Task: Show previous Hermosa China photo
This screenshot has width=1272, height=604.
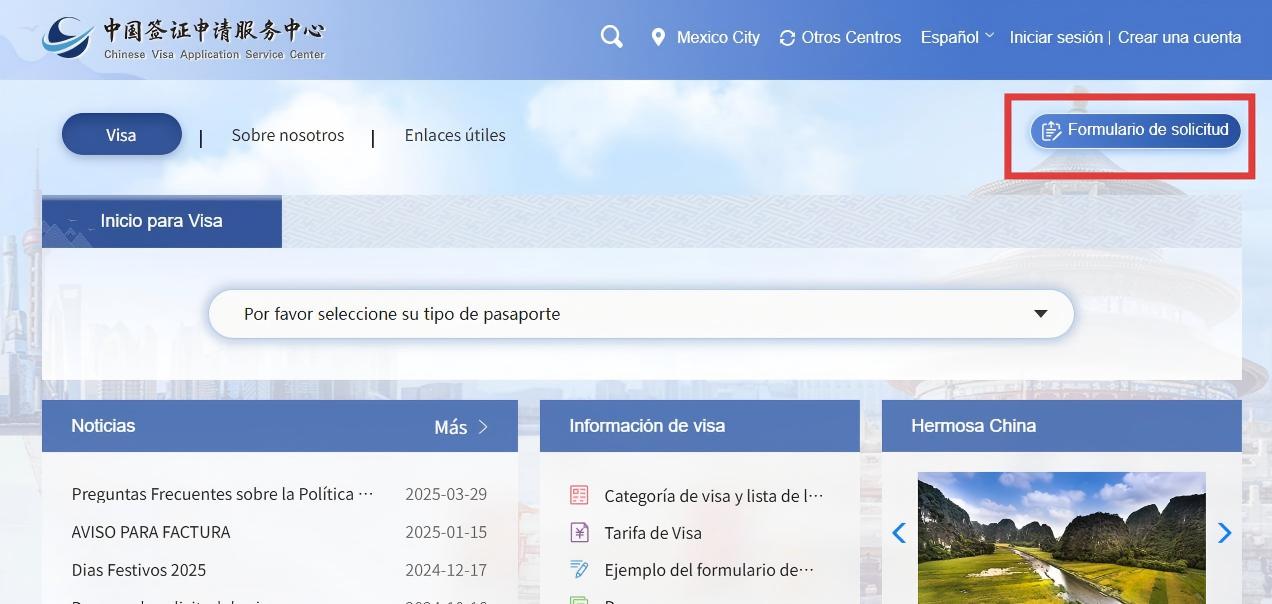Action: point(898,533)
